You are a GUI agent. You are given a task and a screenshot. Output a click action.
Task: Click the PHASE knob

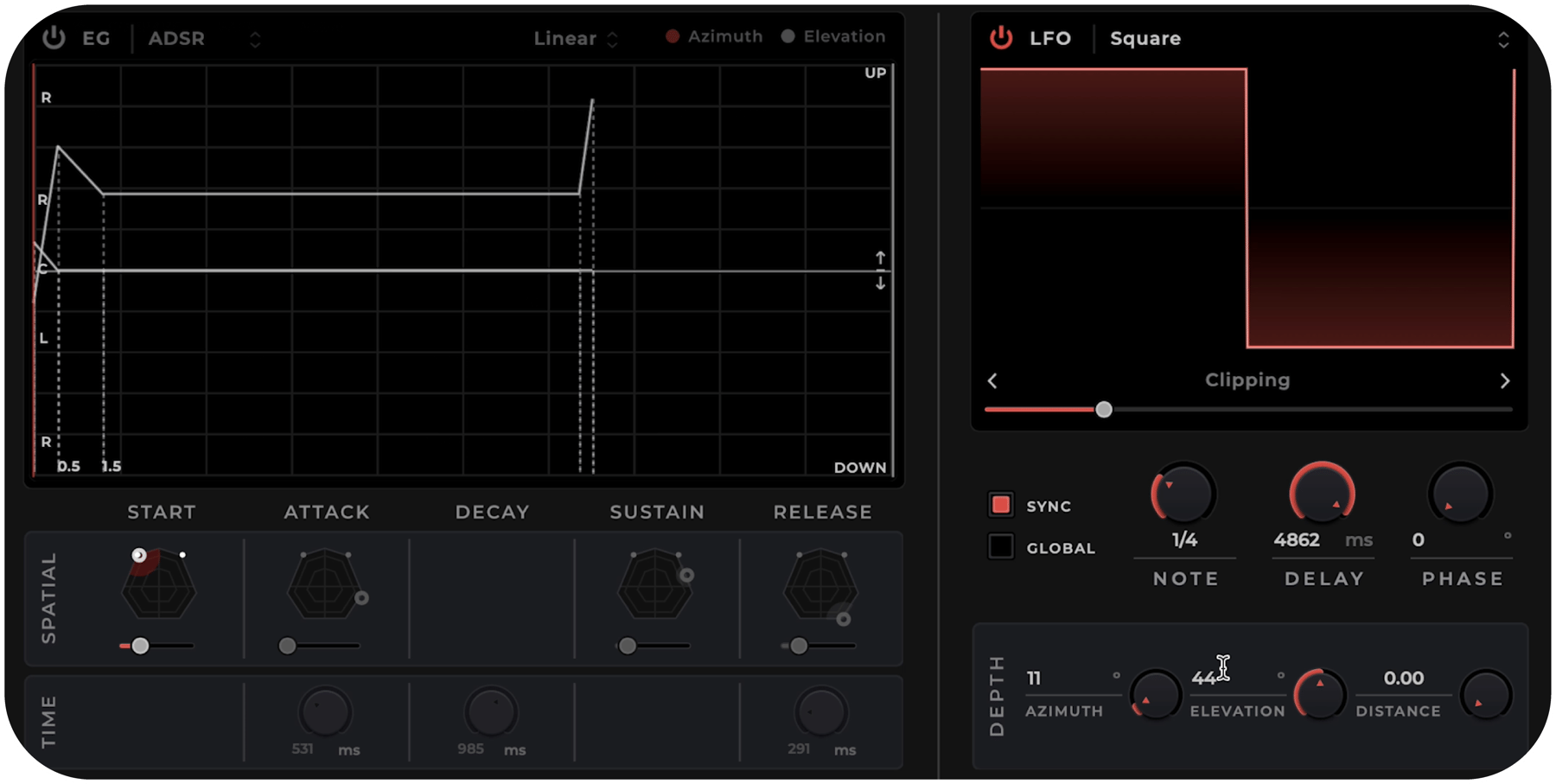pos(1460,494)
